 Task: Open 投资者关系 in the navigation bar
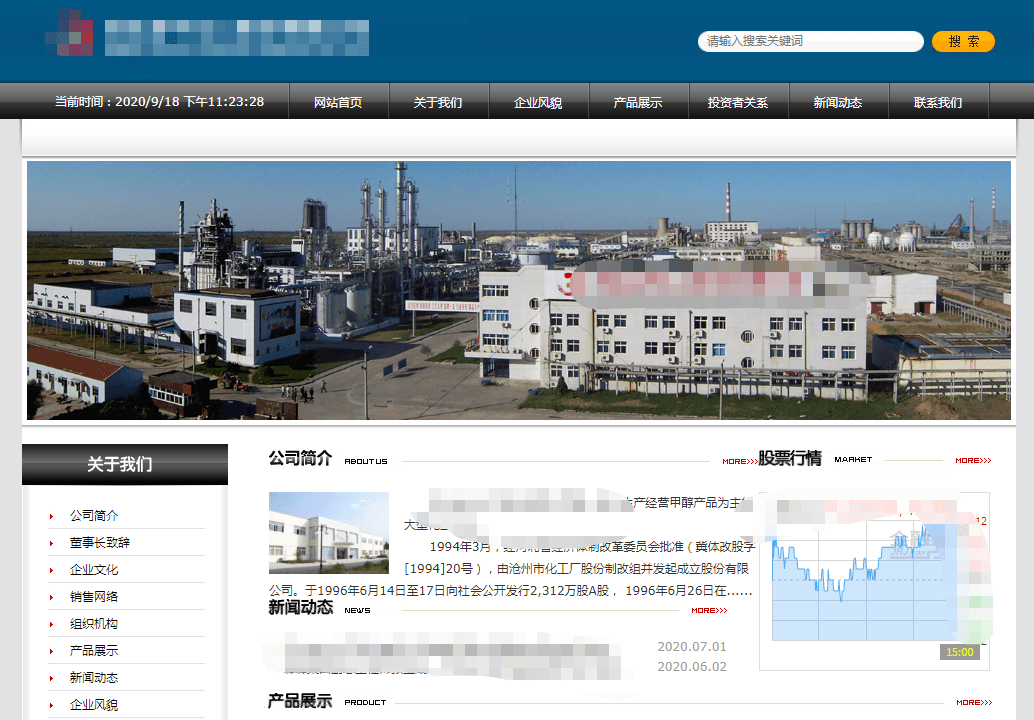(x=738, y=102)
